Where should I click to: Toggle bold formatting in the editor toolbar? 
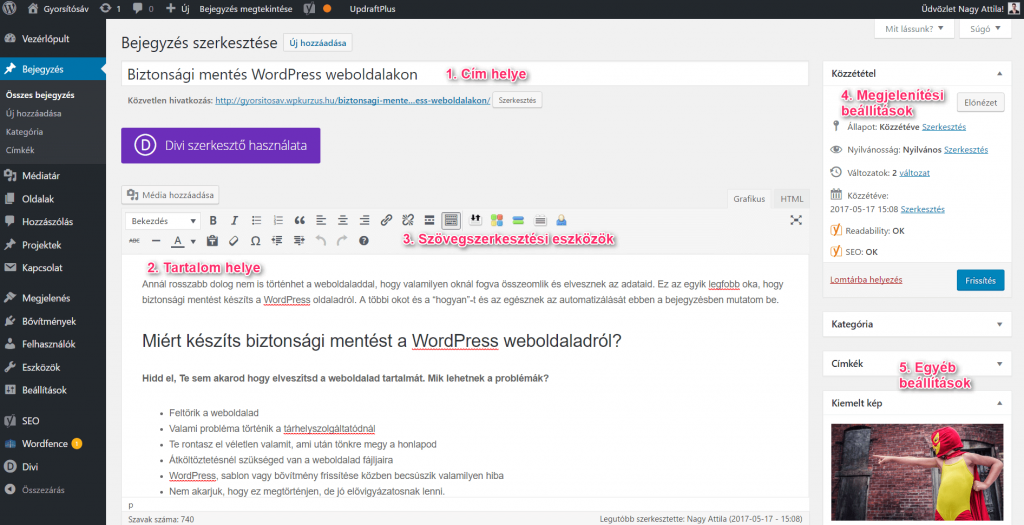[212, 220]
